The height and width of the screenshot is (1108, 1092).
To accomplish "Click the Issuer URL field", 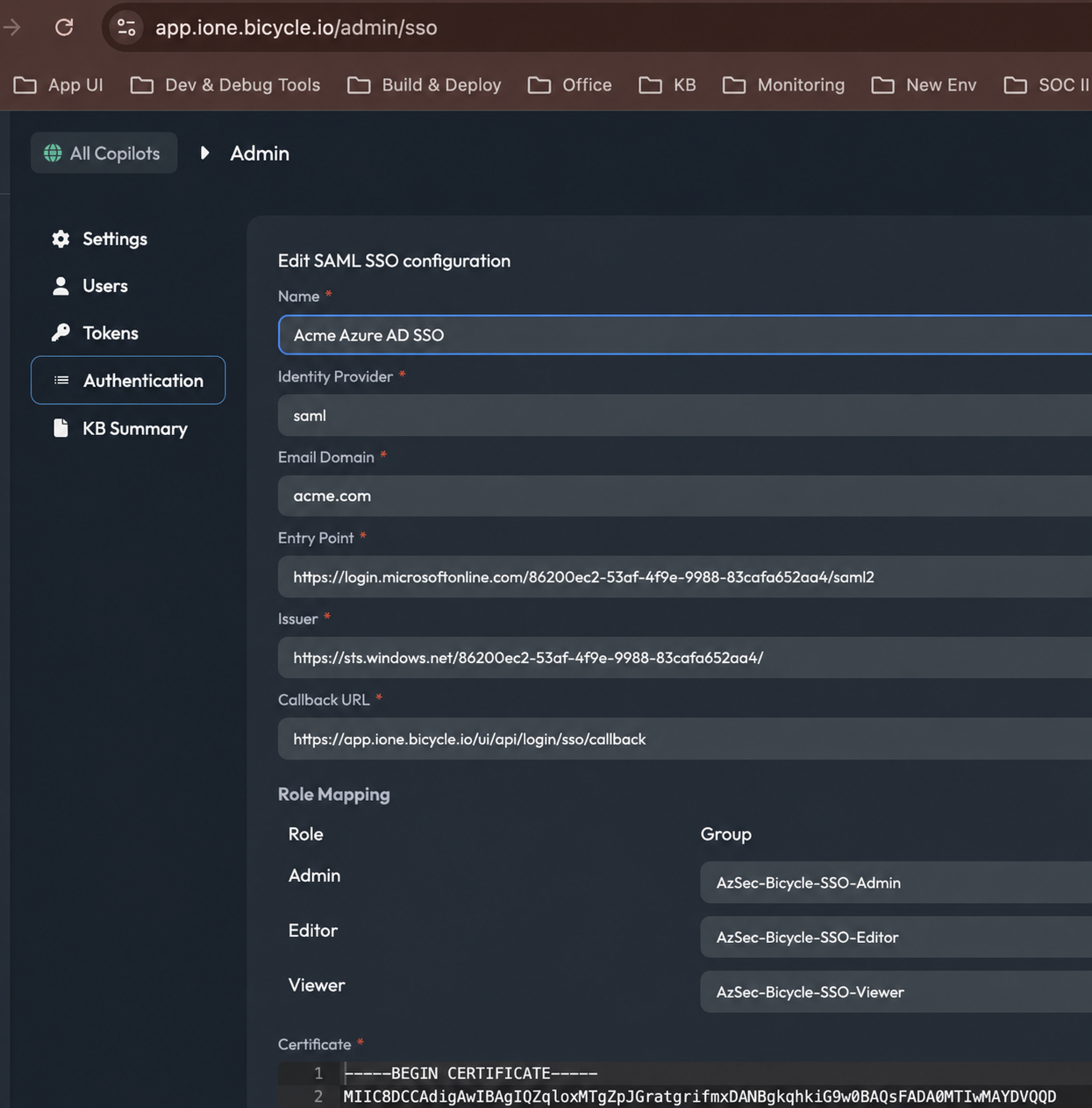I will (x=685, y=658).
